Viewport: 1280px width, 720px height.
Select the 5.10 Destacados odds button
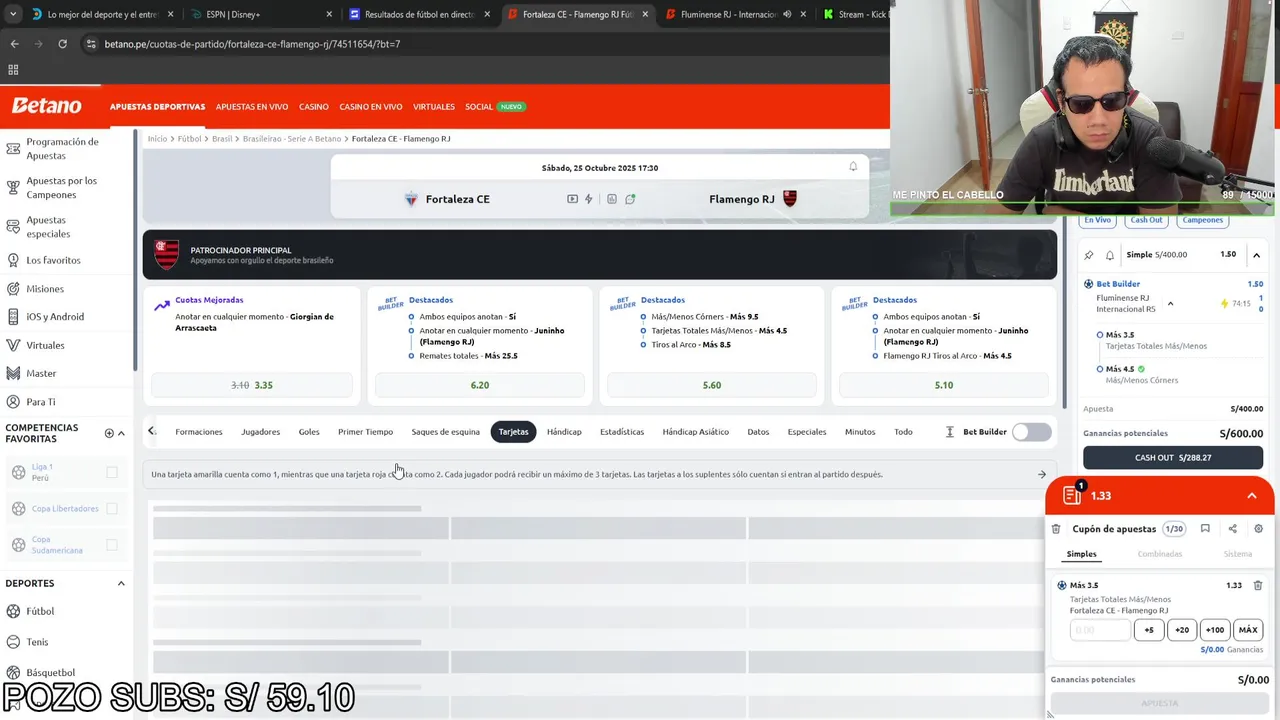[x=944, y=385]
